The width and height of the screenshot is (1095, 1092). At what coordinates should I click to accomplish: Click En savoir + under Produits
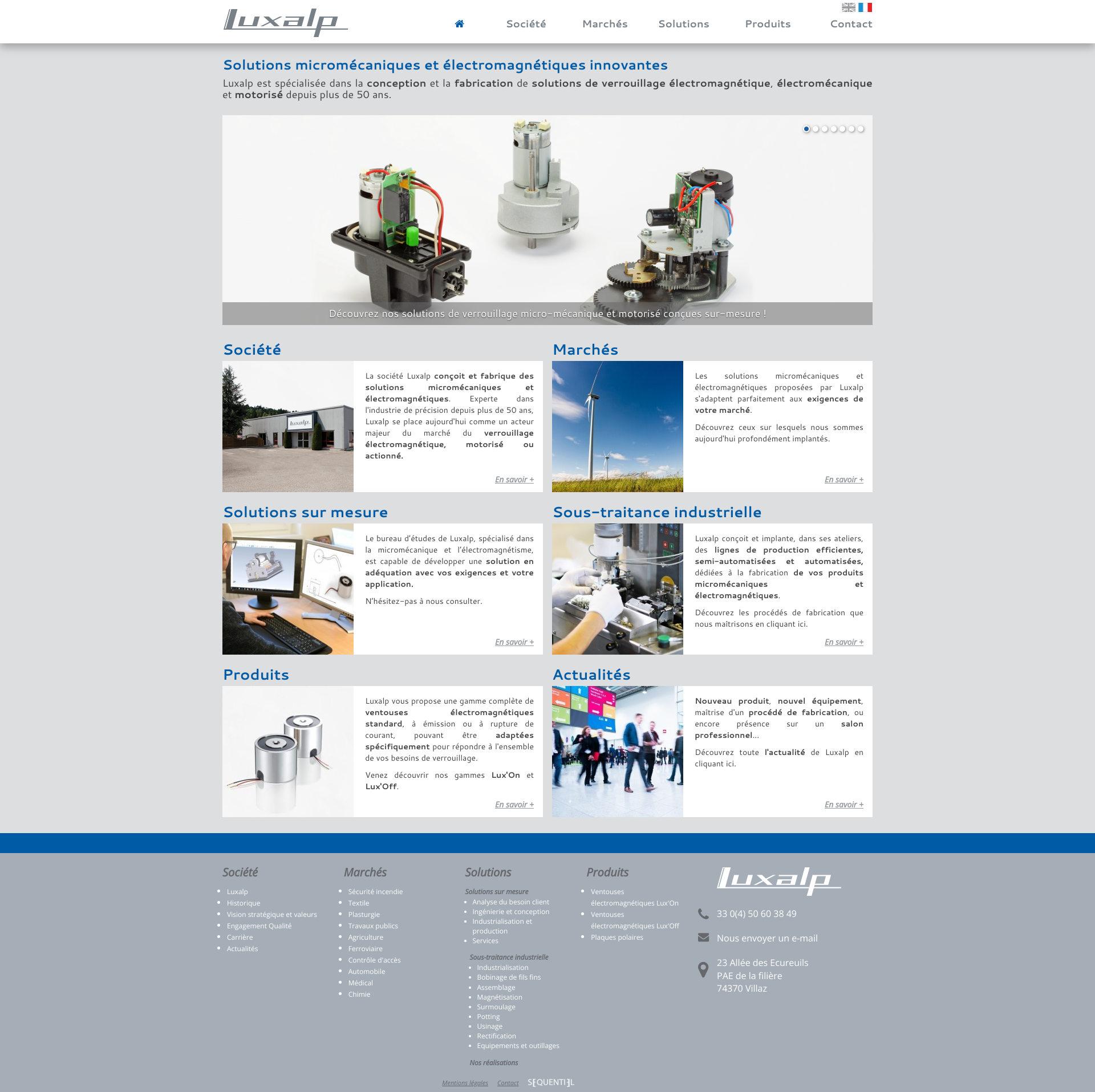(x=514, y=805)
